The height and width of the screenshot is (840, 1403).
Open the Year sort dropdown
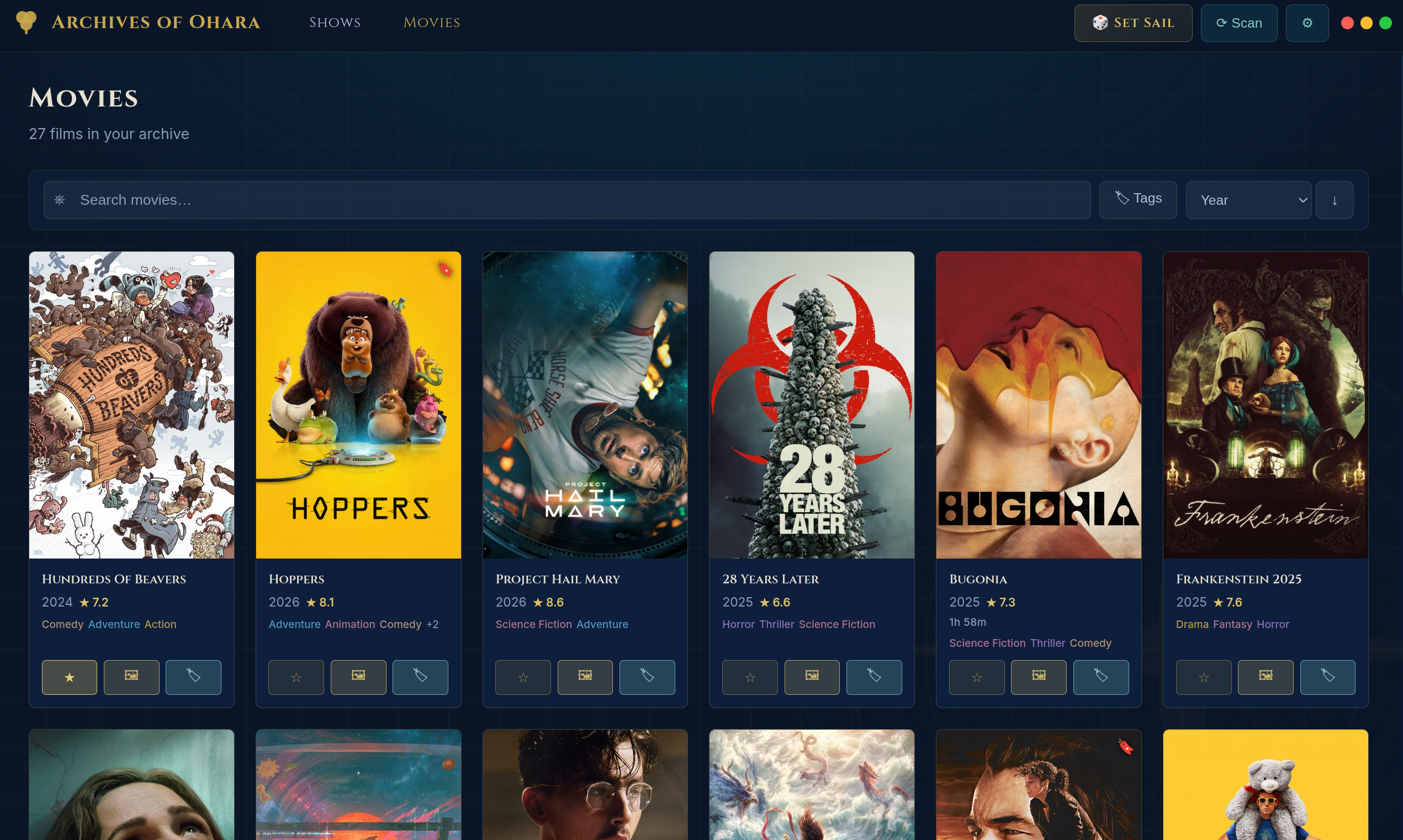(x=1248, y=200)
